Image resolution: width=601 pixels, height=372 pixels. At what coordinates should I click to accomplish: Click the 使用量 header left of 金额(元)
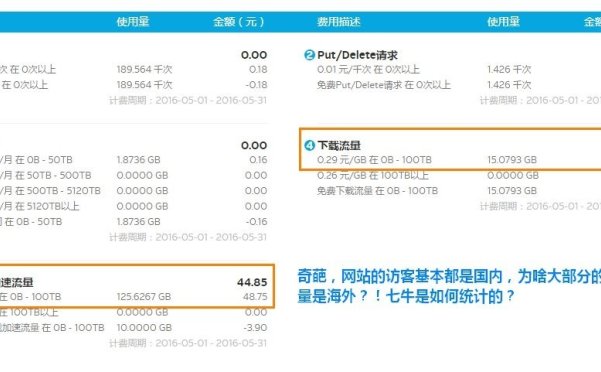pyautogui.click(x=133, y=22)
